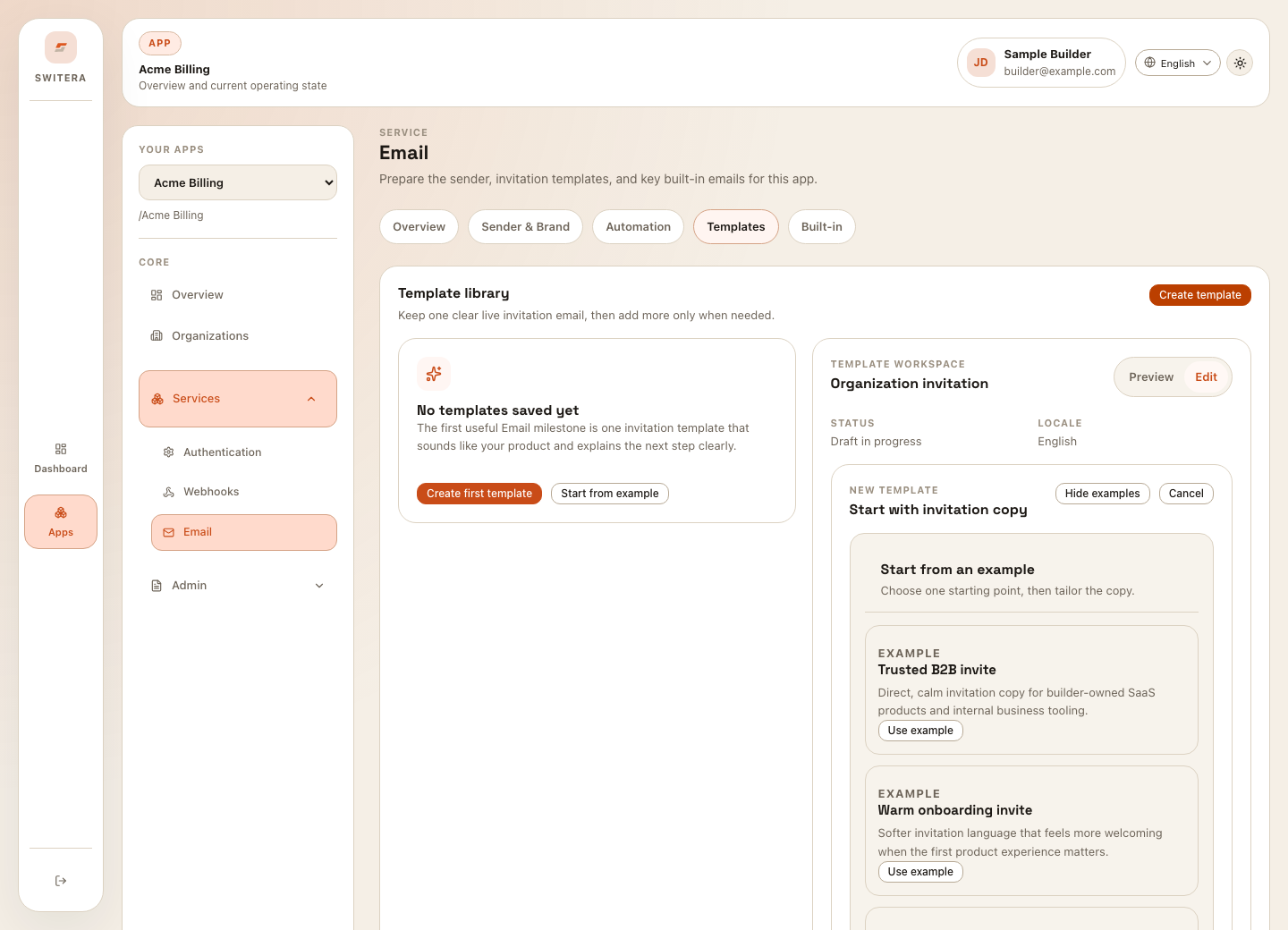Cancel the new template
Image resolution: width=1288 pixels, height=930 pixels.
pos(1186,494)
